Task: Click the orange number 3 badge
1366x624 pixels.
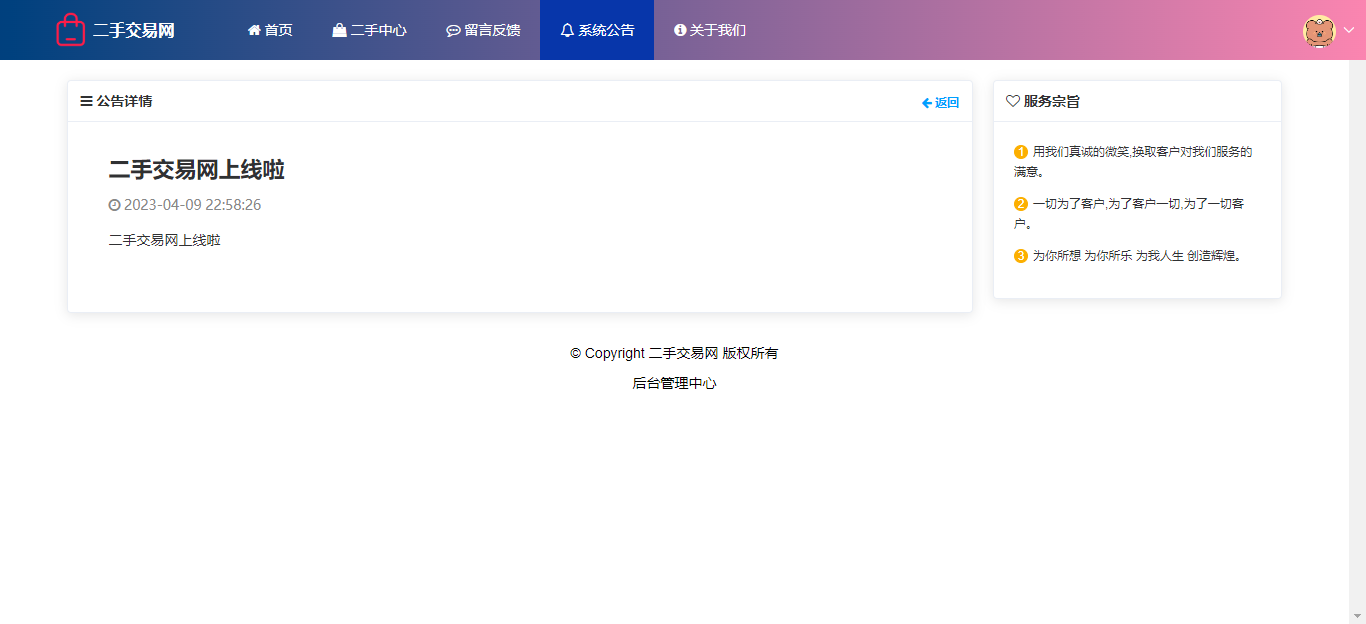Action: pos(1021,256)
